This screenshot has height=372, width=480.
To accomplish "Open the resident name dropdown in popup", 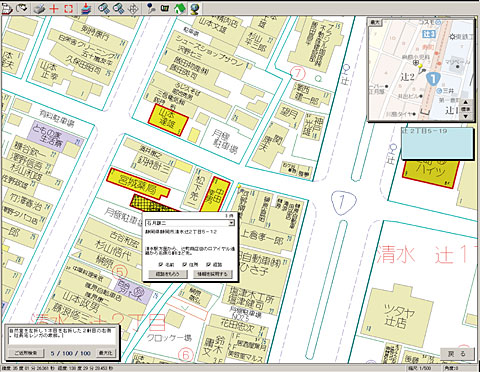I will coord(231,223).
